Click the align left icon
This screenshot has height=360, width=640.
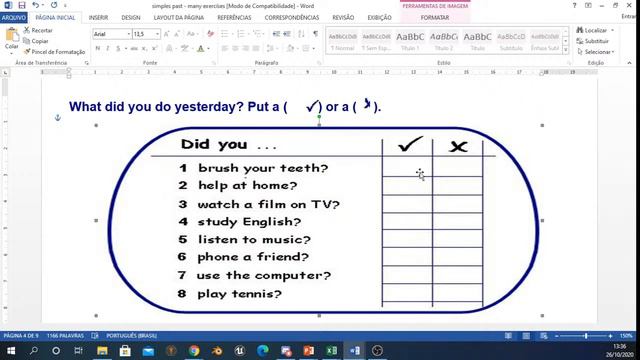(x=224, y=49)
